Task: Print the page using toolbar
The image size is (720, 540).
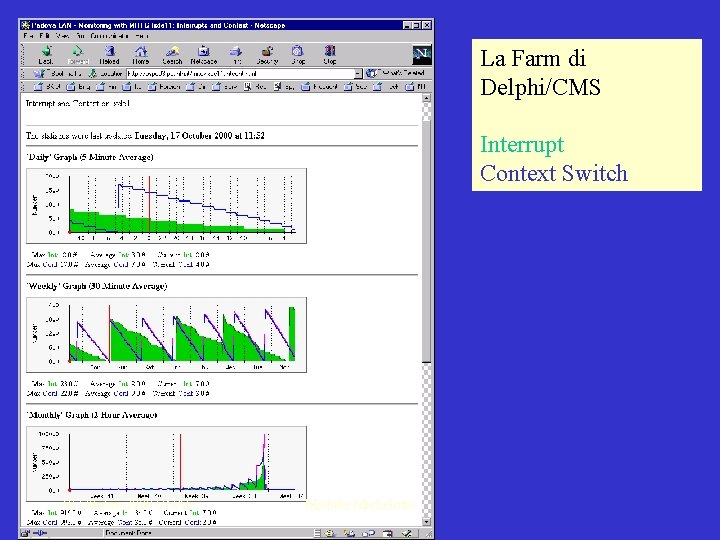Action: [x=236, y=55]
